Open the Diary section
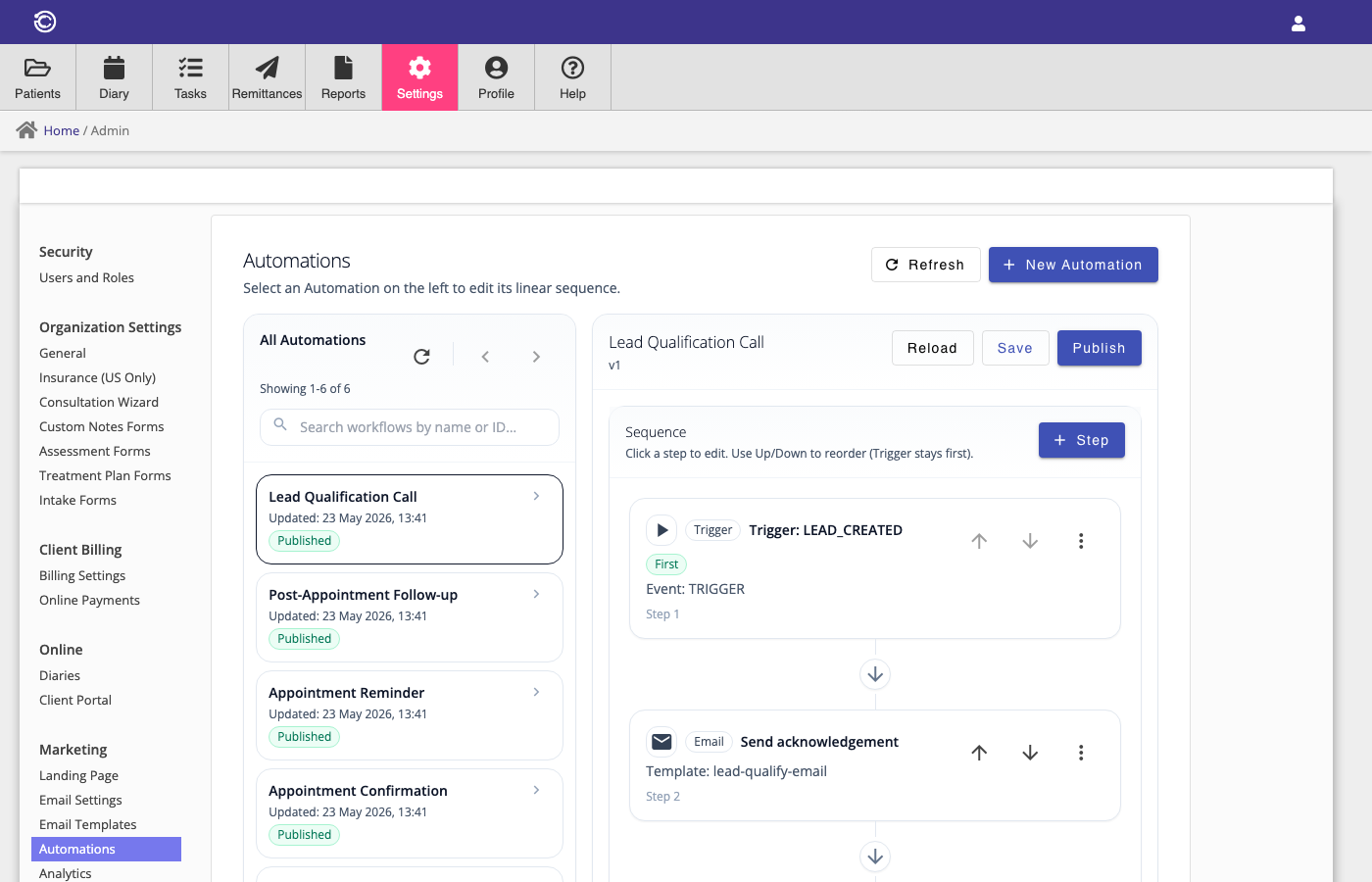Viewport: 1372px width, 882px height. tap(115, 77)
